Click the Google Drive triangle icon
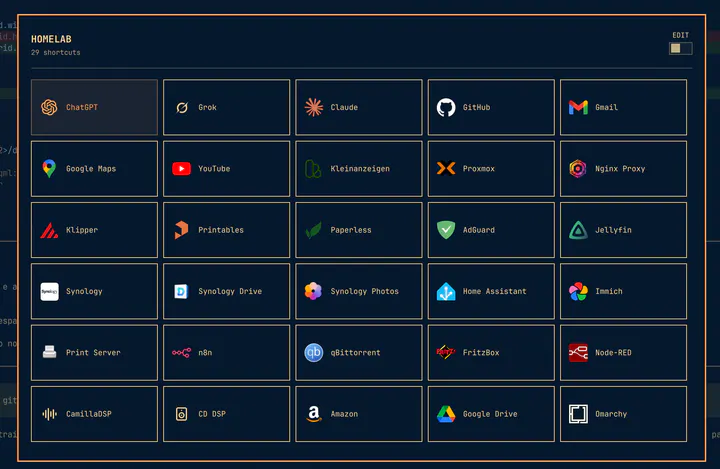The image size is (720, 469). click(x=446, y=414)
